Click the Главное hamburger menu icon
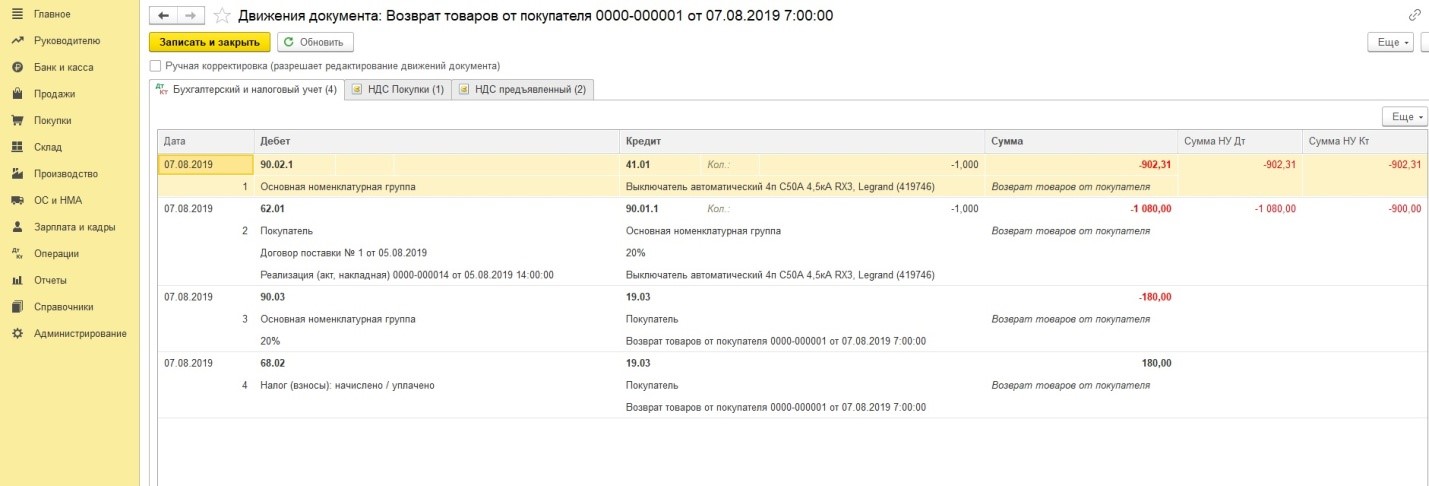1429x486 pixels. (17, 14)
